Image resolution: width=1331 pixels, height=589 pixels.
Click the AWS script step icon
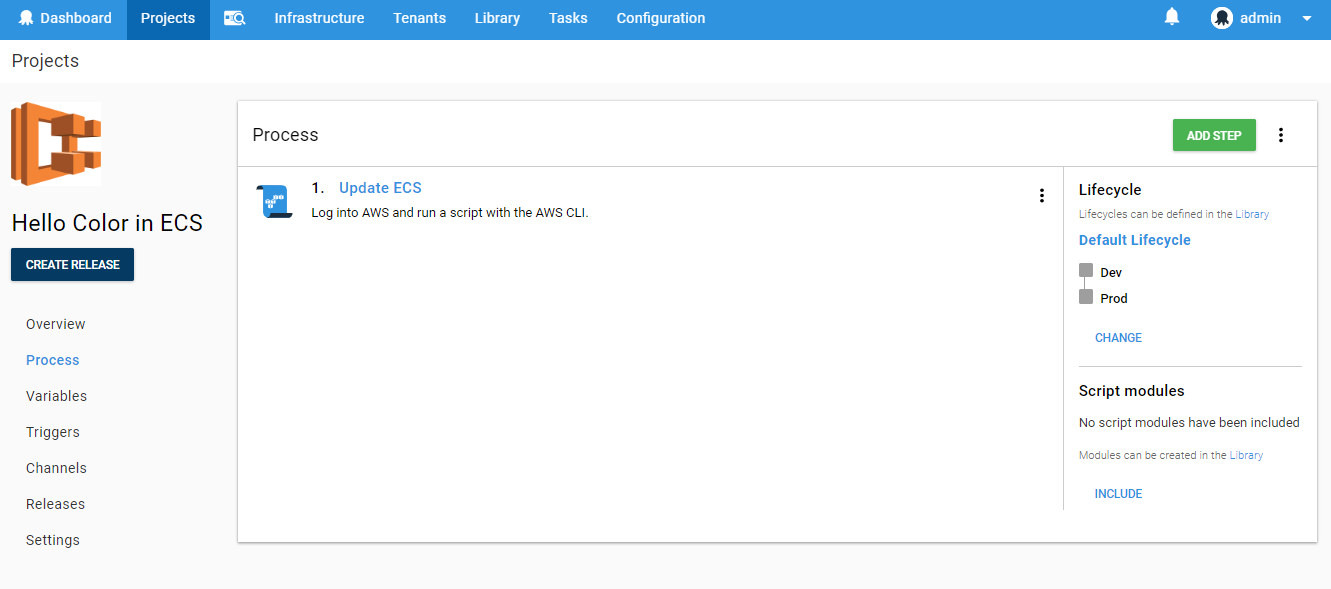(x=273, y=201)
